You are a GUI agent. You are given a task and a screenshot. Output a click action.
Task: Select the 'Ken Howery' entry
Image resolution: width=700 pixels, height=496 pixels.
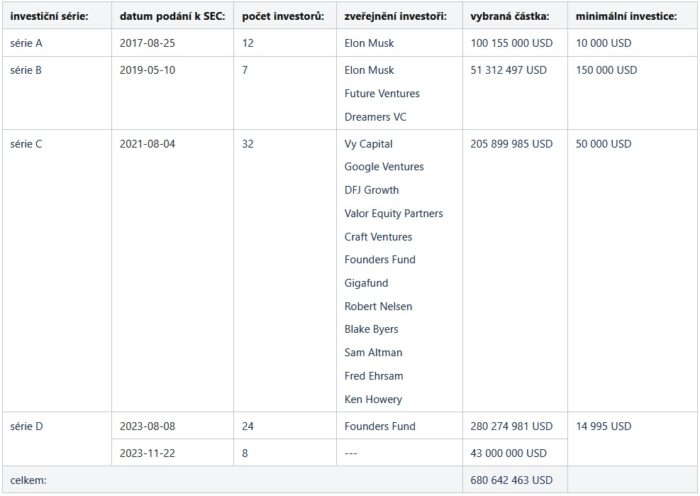coord(373,400)
